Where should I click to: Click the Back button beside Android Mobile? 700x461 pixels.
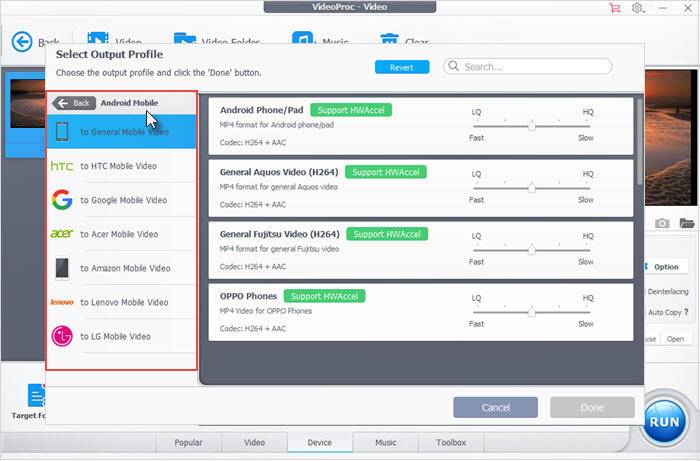(74, 103)
